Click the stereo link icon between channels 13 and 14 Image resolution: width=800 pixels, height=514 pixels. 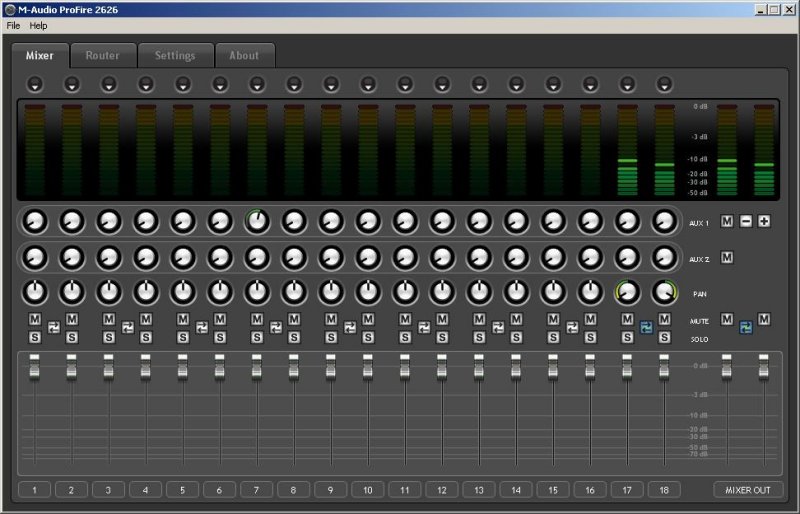pyautogui.click(x=498, y=328)
